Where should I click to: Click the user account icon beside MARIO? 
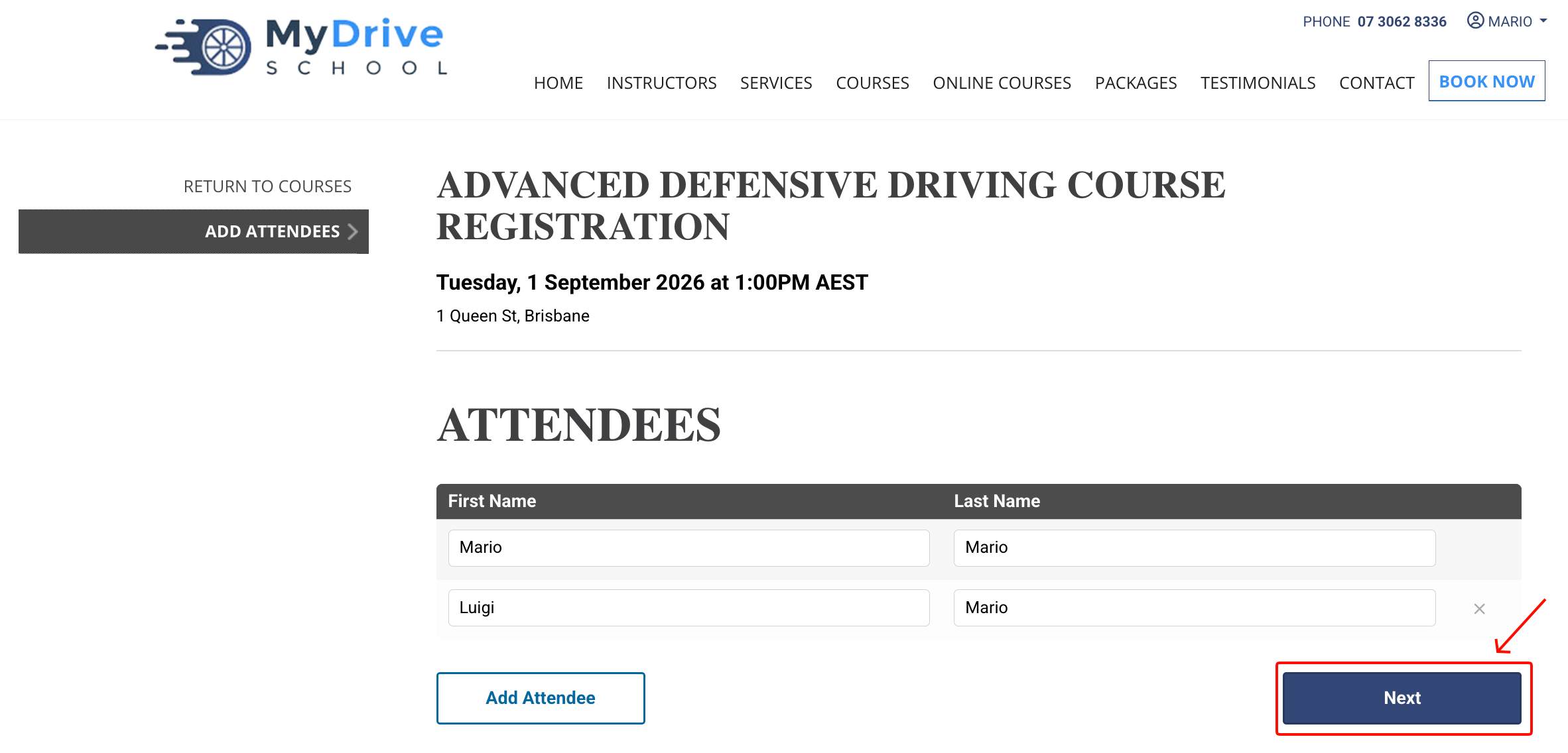coord(1475,21)
